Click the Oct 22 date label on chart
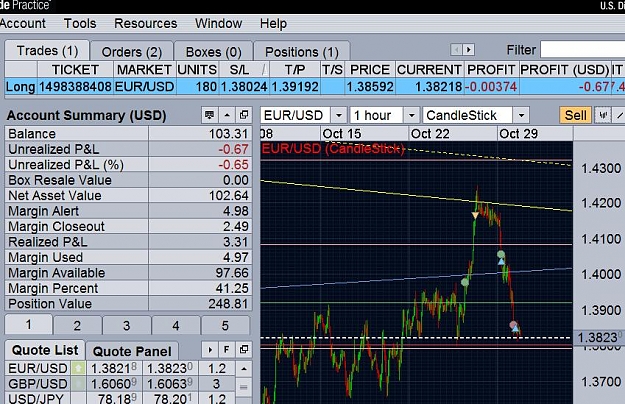The image size is (625, 404). pyautogui.click(x=430, y=133)
